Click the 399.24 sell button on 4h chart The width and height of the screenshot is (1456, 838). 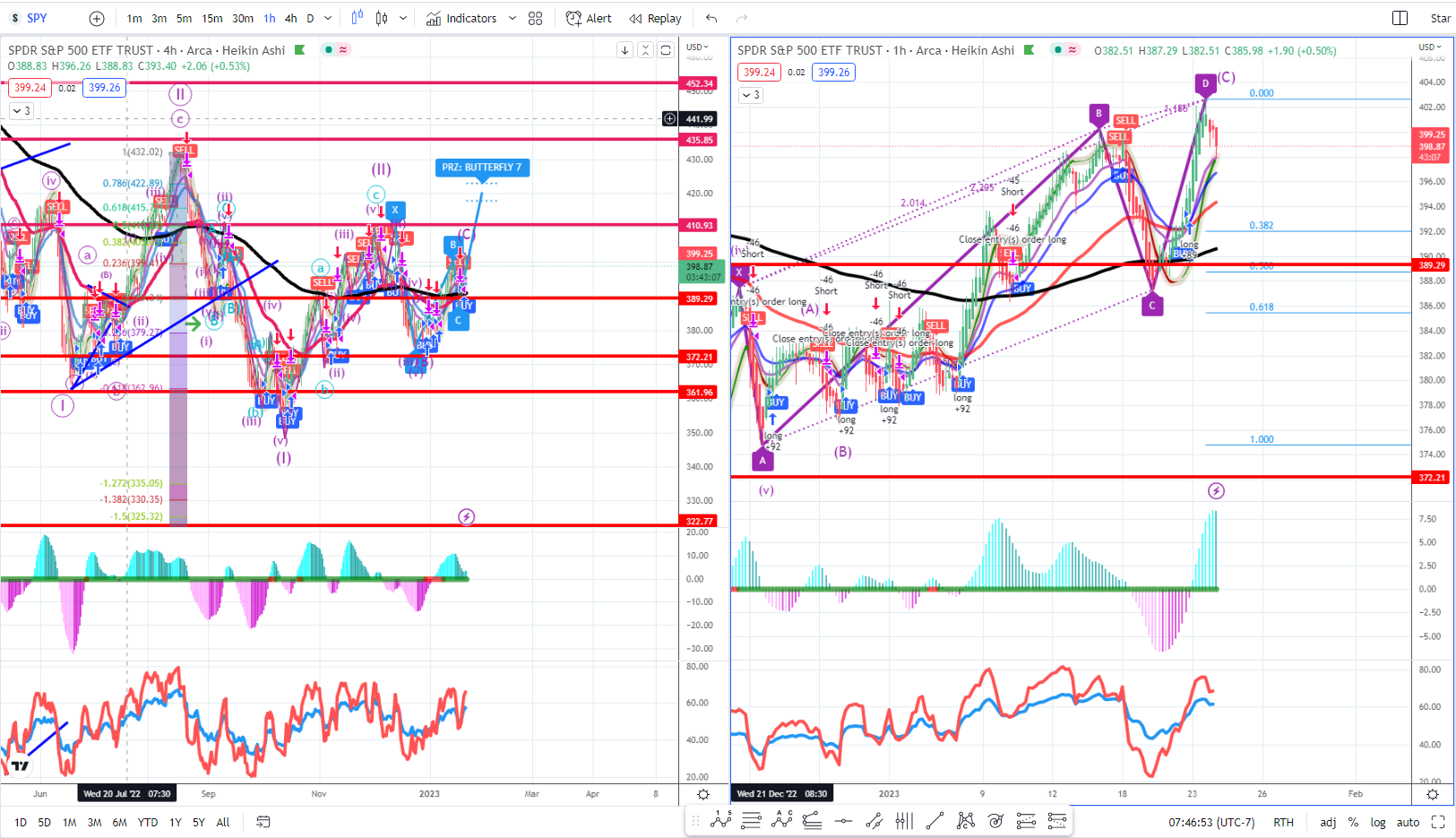coord(30,88)
